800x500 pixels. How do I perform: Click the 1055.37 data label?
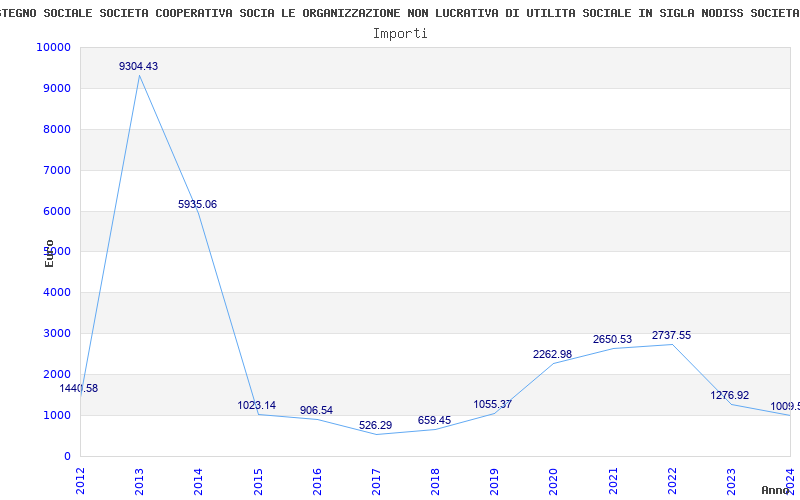tap(492, 405)
